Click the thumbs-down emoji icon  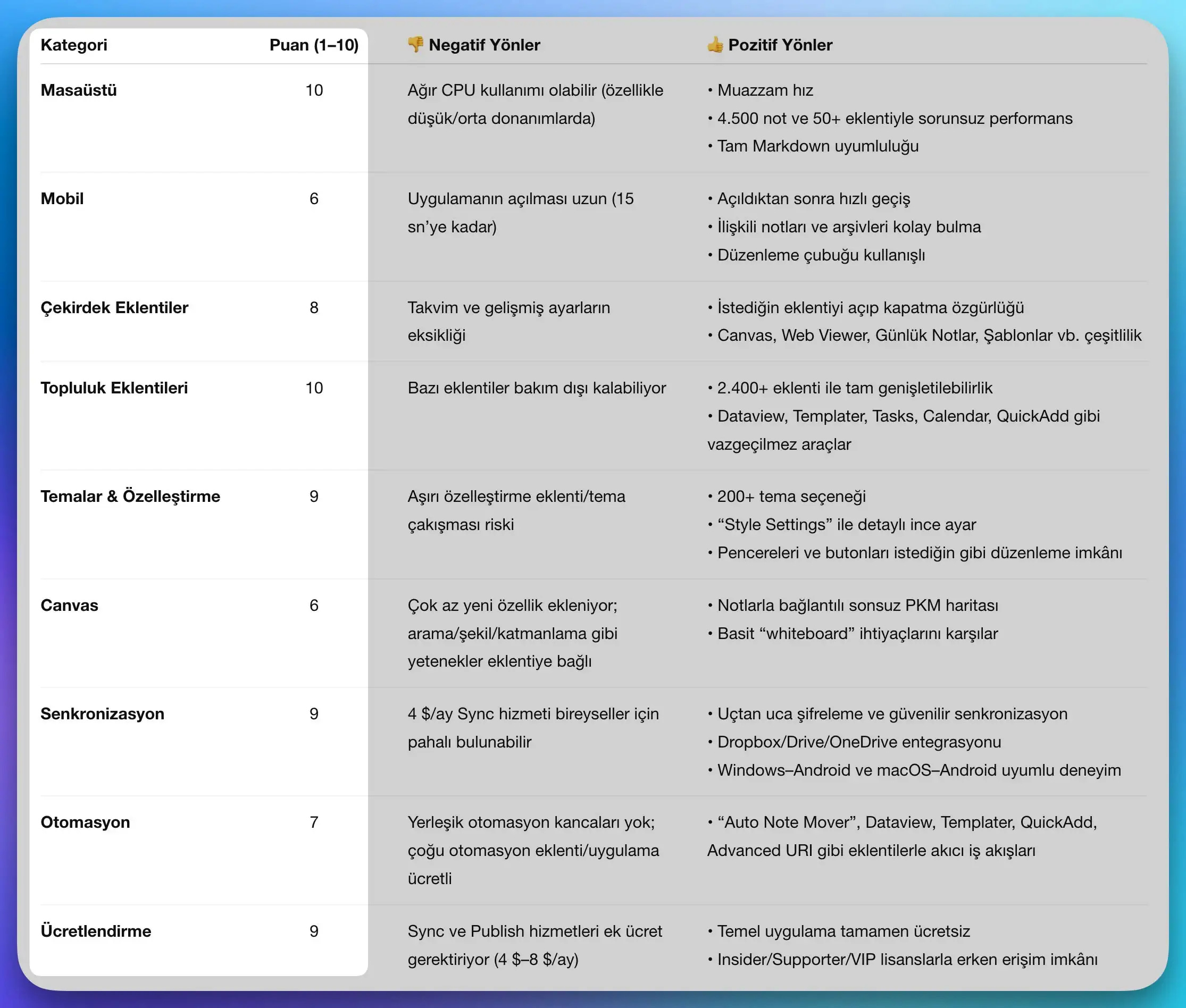[415, 45]
